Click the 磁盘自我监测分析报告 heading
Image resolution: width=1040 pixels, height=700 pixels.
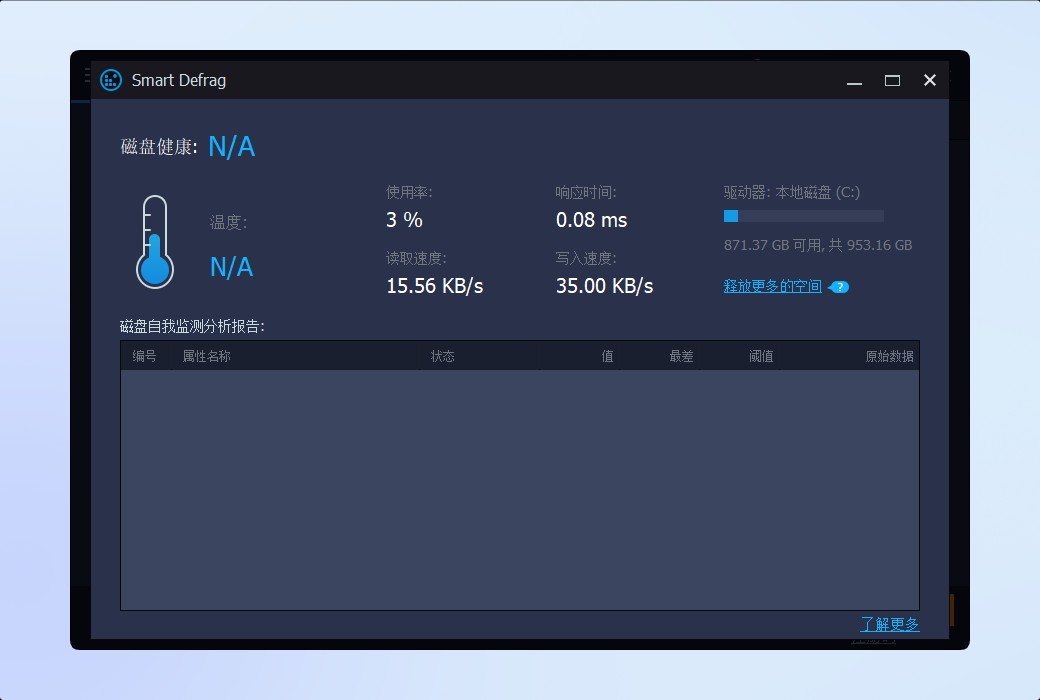pyautogui.click(x=192, y=326)
